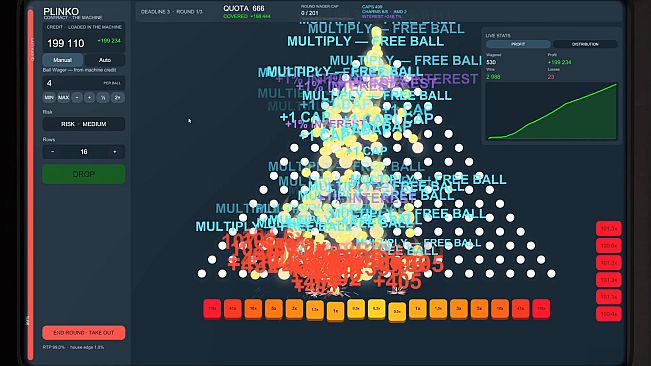
Task: Click the Deadline 3 · Round 1/3 label
Action: coord(171,12)
